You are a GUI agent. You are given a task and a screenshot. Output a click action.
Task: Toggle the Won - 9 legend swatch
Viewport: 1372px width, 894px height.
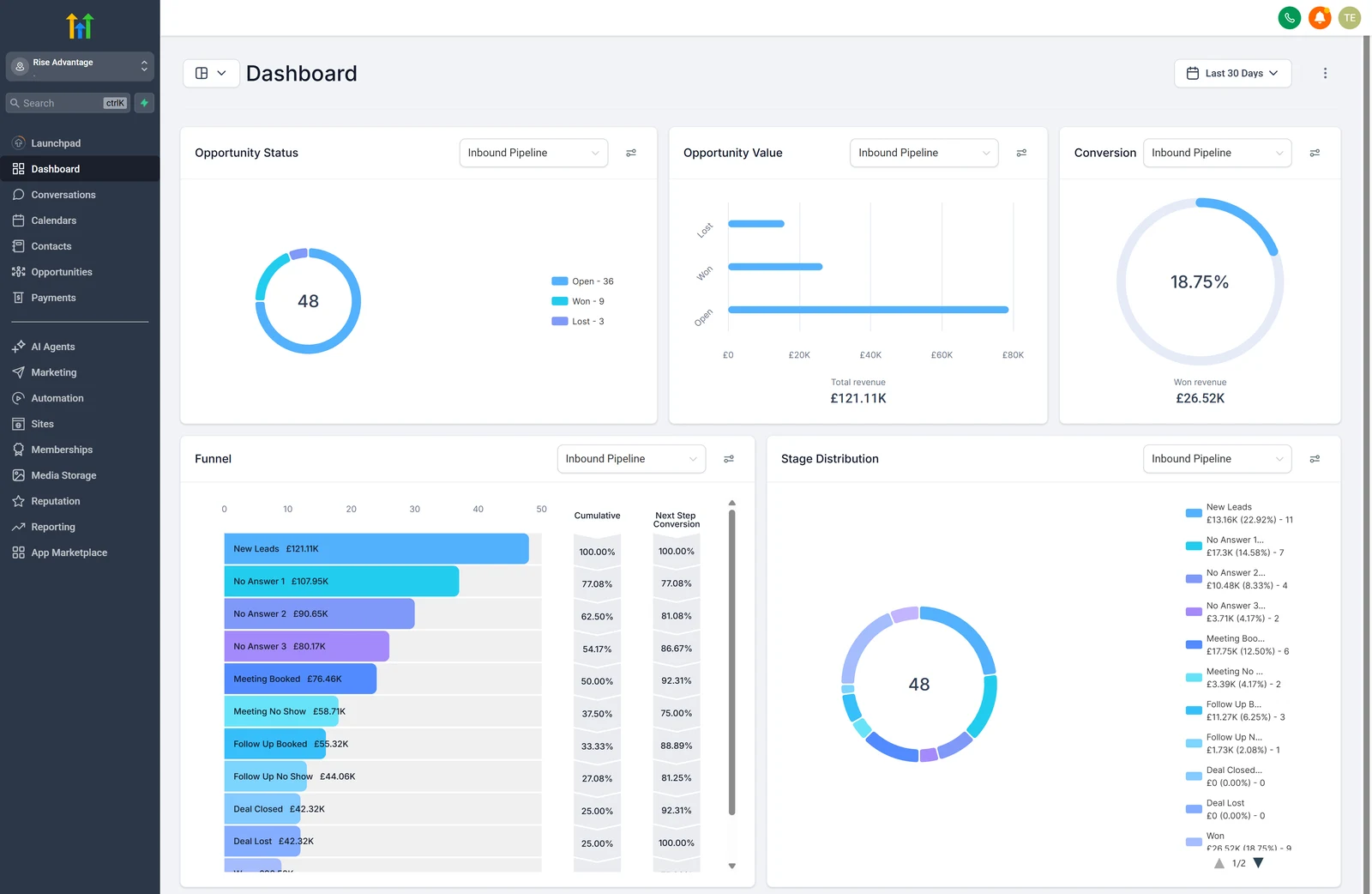pyautogui.click(x=559, y=301)
